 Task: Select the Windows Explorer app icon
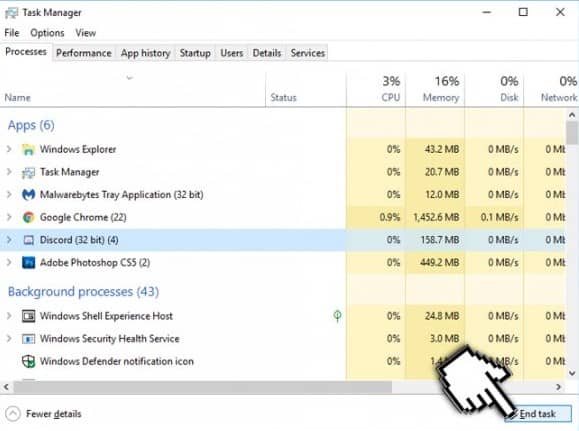(28, 150)
